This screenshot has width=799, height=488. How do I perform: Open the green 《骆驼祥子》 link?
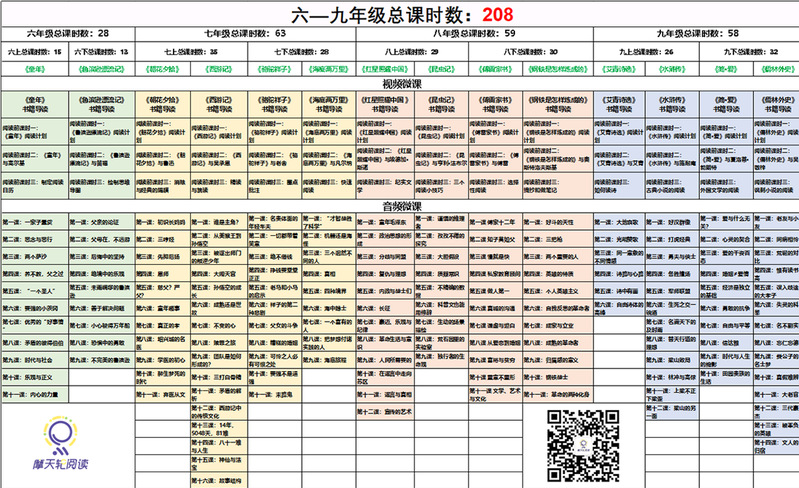point(275,69)
